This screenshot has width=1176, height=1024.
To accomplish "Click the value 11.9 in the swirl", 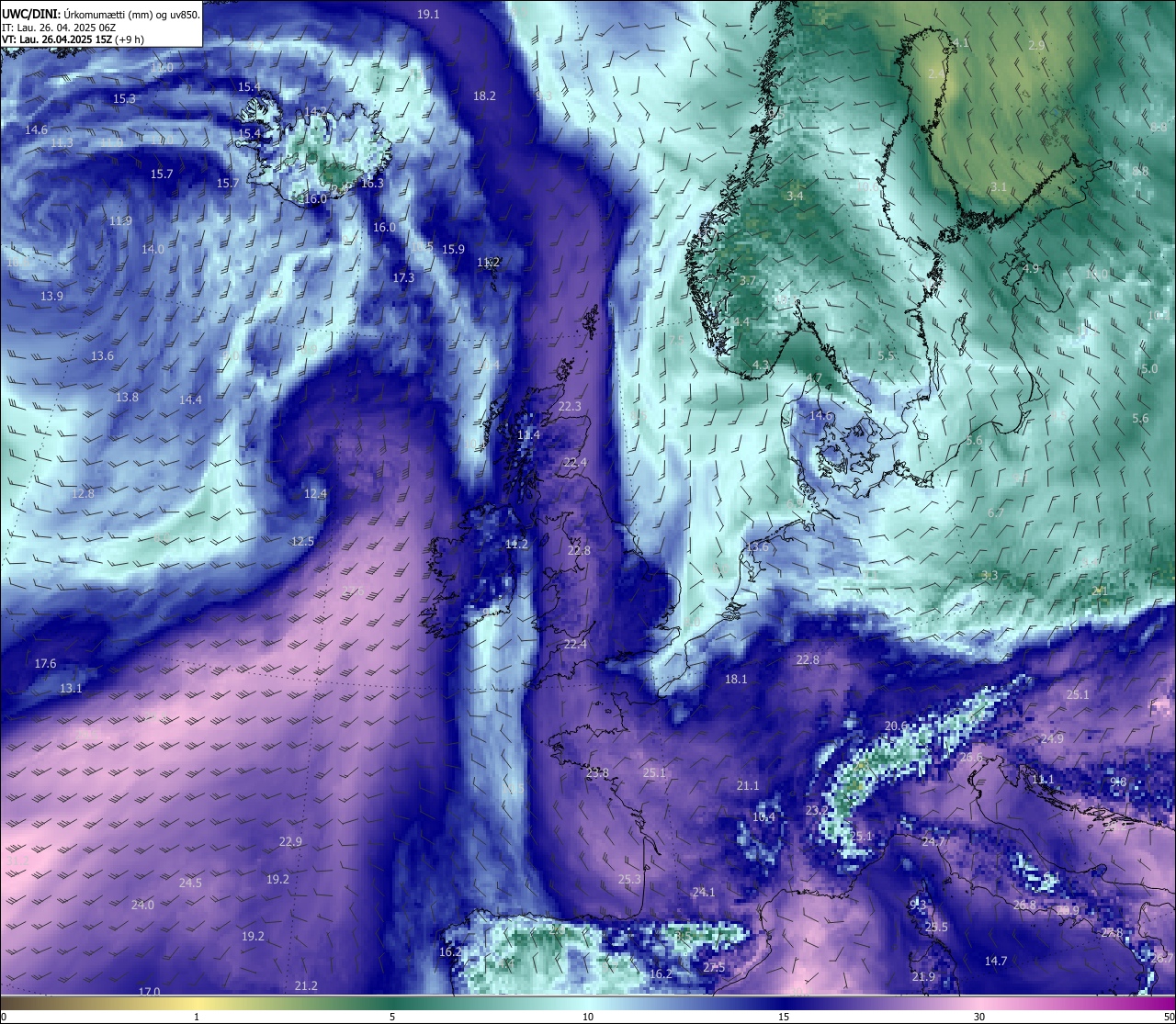I will click(x=120, y=221).
